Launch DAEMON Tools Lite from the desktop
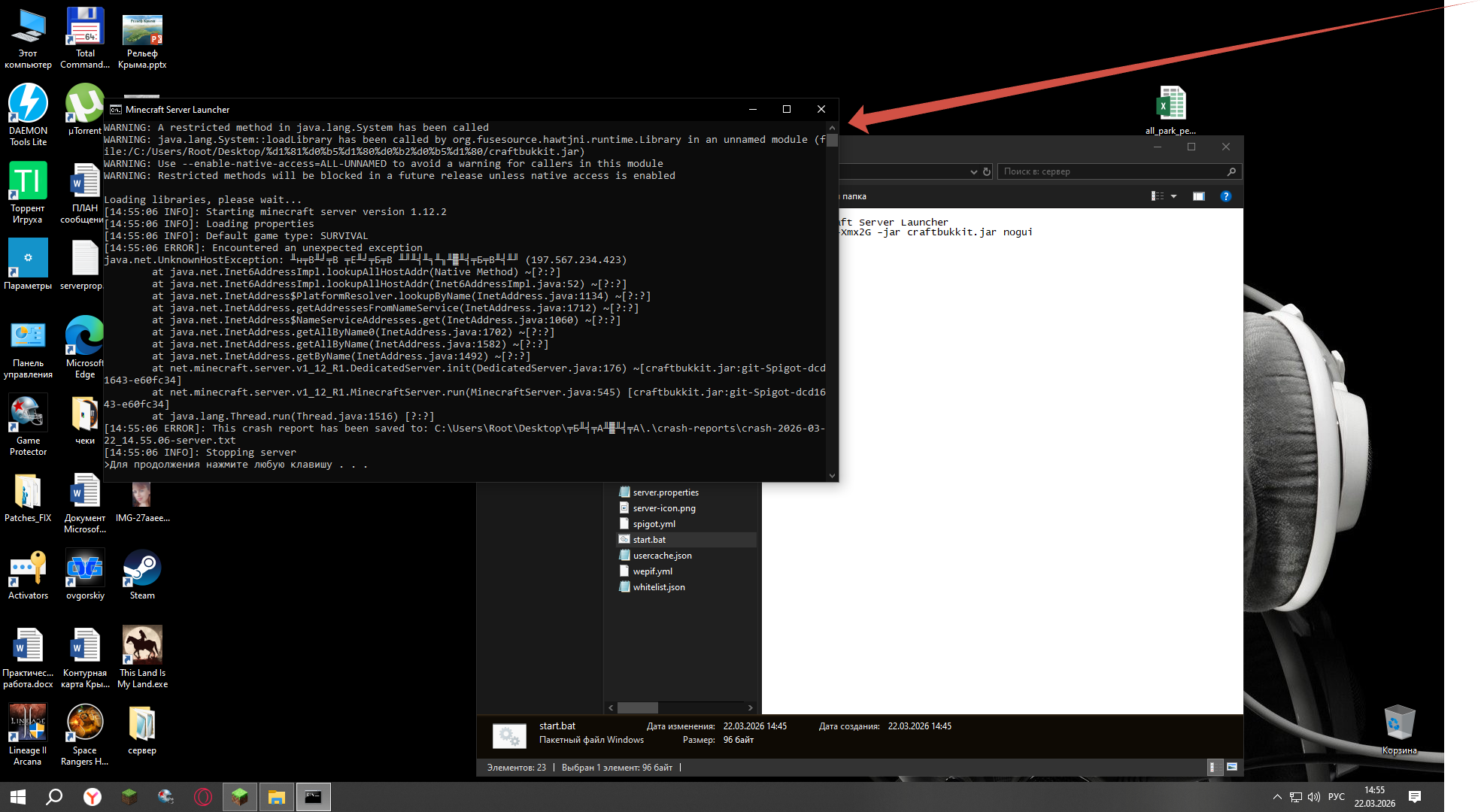 coord(28,114)
